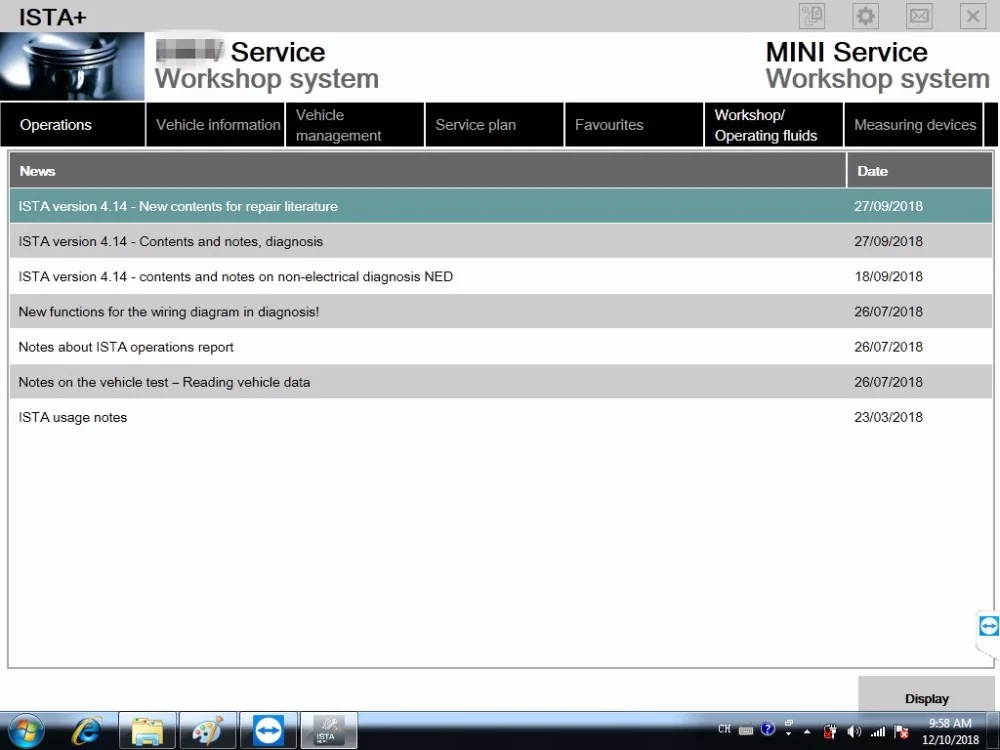Select 'Notes on the vehicle test' row
1000x750 pixels.
pos(501,381)
